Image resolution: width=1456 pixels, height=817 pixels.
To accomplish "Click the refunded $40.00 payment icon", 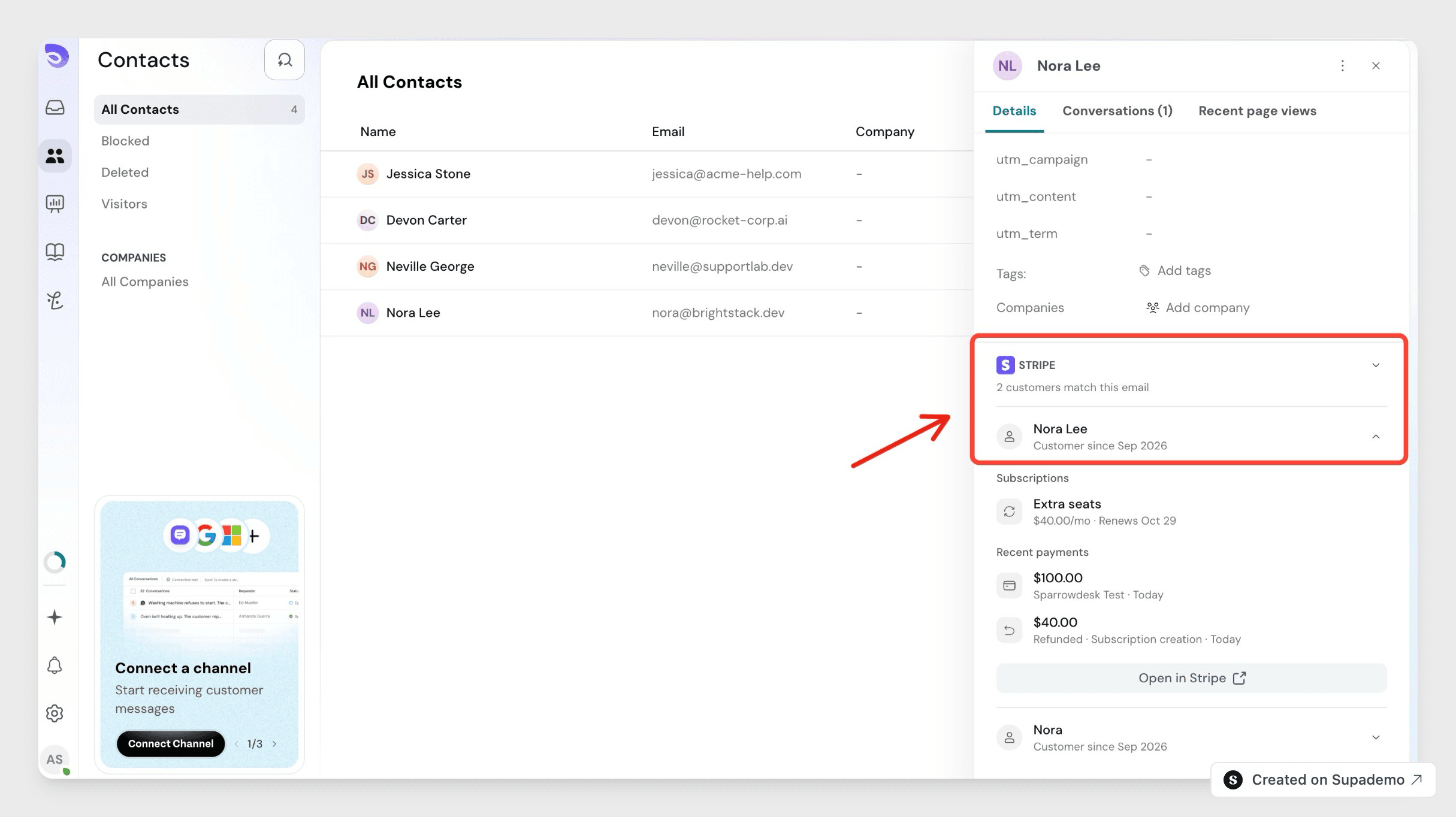I will [1009, 630].
